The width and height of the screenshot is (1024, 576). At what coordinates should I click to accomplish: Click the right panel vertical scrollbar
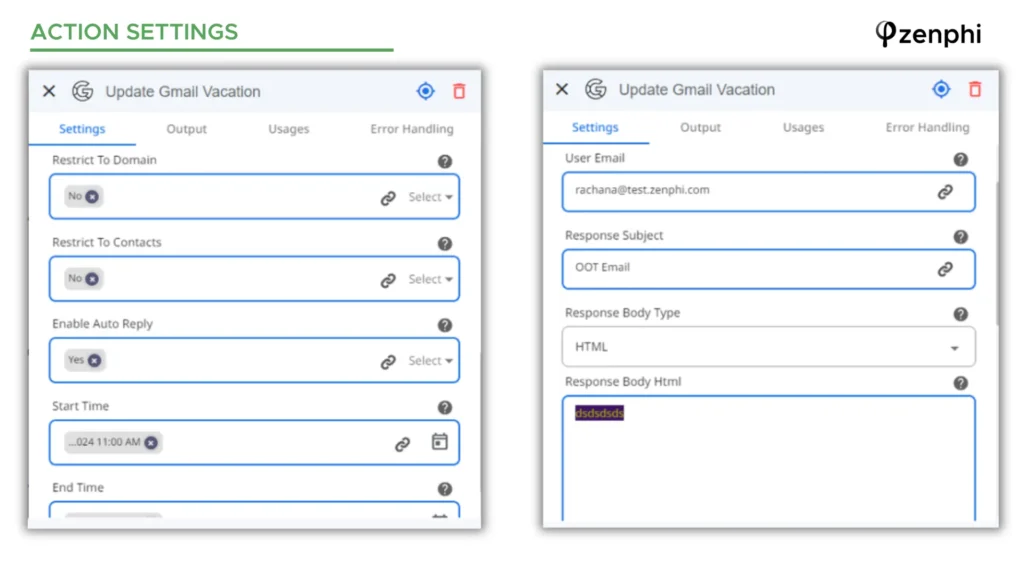pyautogui.click(x=997, y=253)
